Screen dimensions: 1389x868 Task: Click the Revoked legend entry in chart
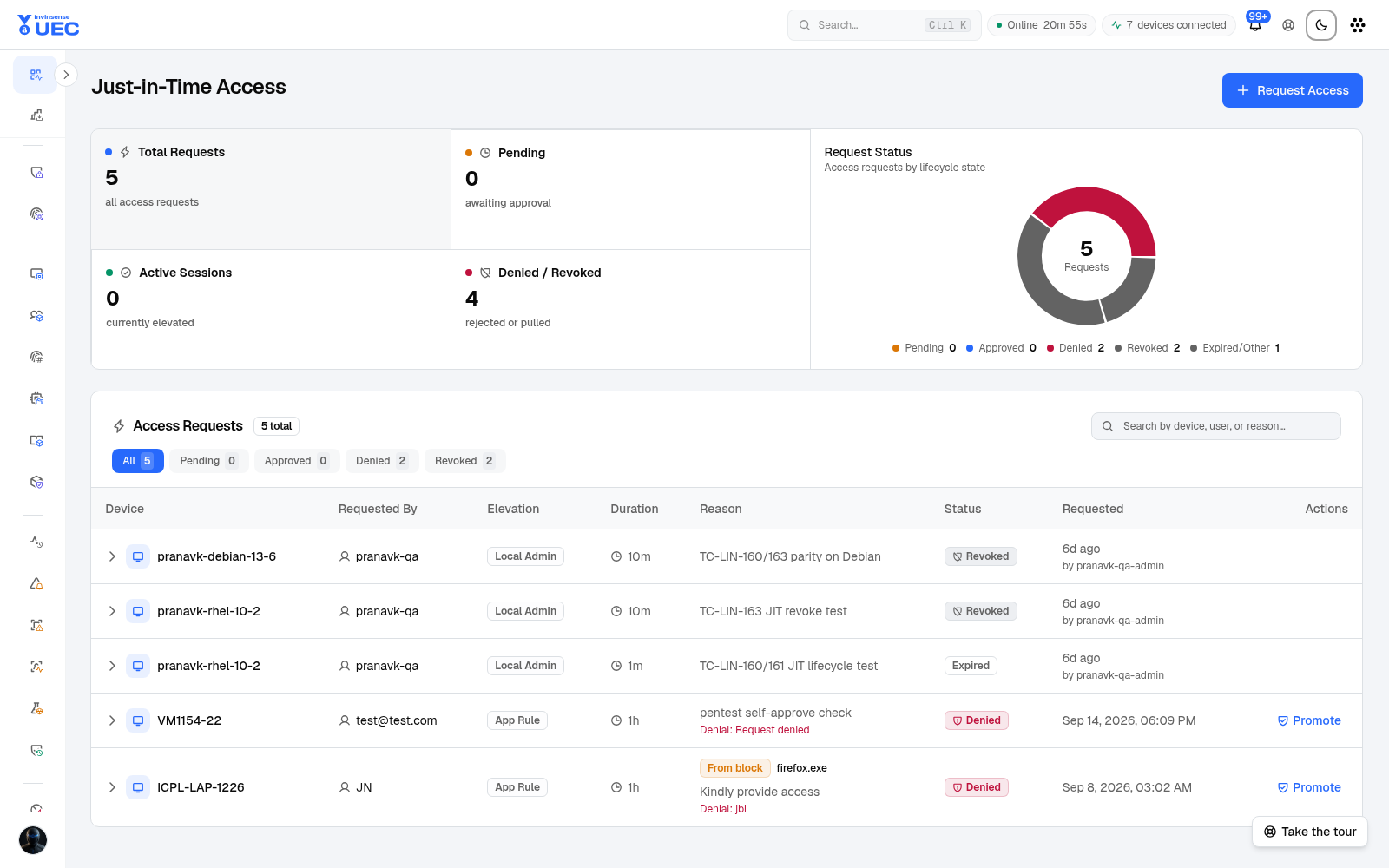pos(1147,348)
